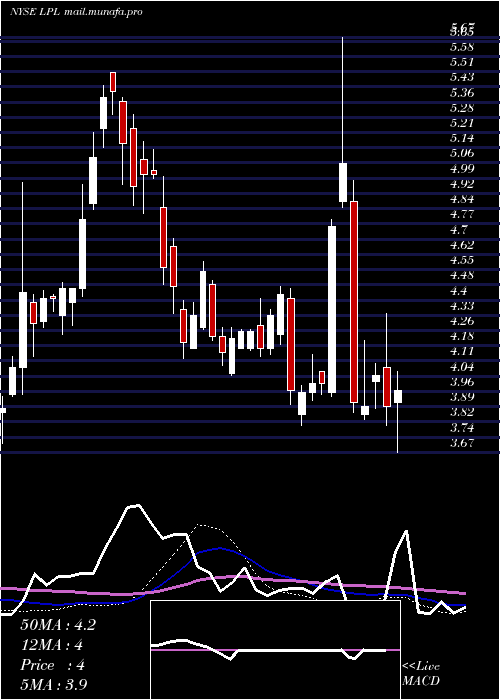Click the 4.4 price axis label
Screen dimensions: 500x700
[459, 291]
